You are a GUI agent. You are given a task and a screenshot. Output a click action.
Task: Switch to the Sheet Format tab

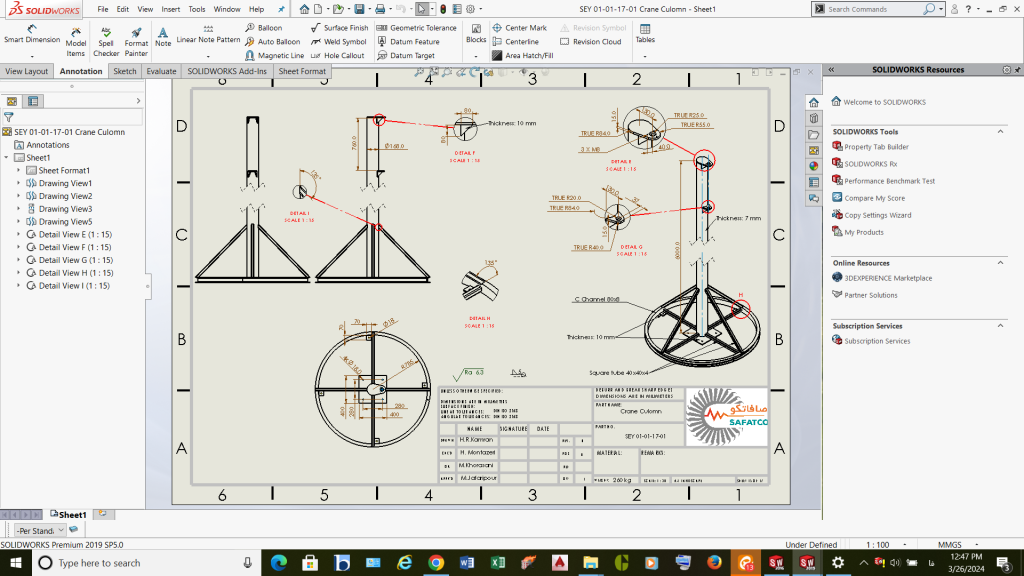(x=301, y=72)
